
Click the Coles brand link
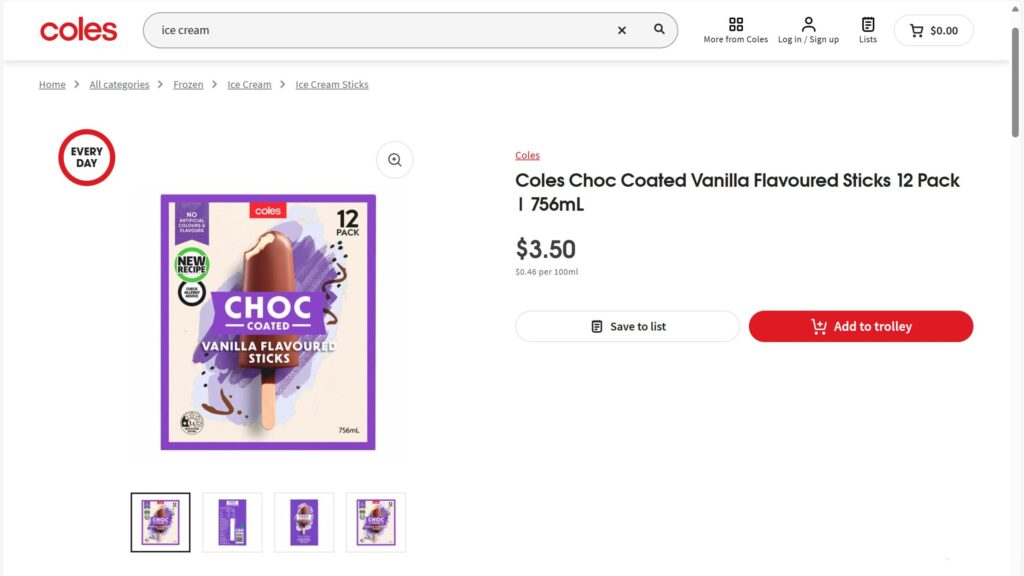tap(527, 156)
